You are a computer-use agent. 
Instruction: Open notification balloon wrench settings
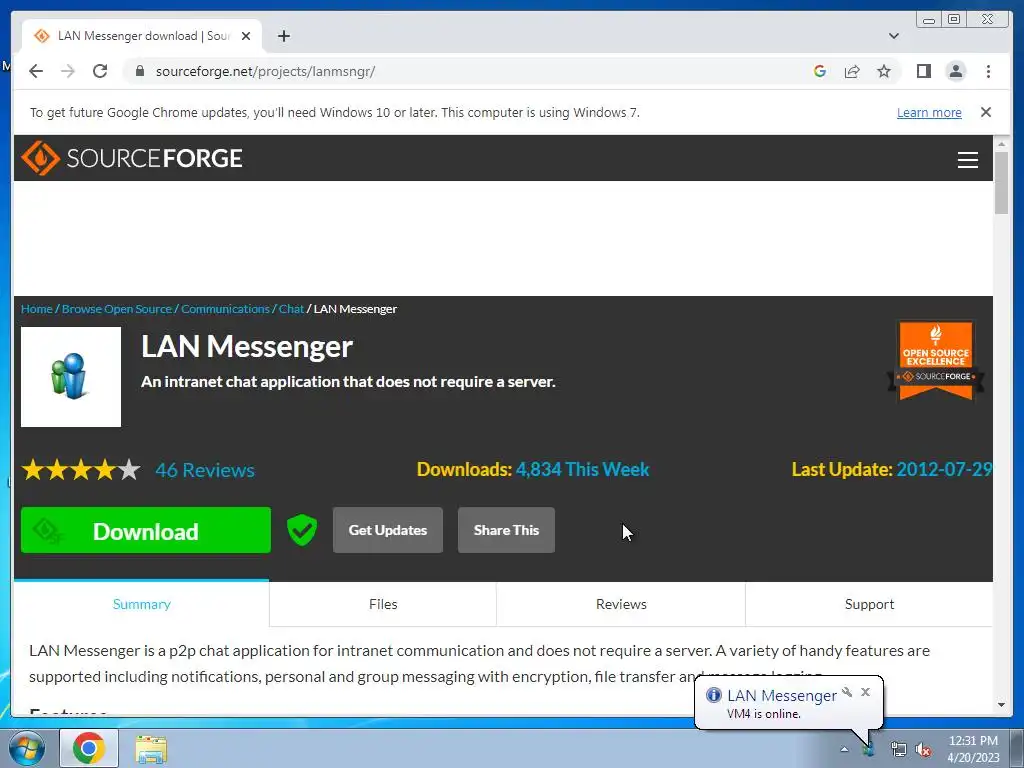pyautogui.click(x=847, y=692)
